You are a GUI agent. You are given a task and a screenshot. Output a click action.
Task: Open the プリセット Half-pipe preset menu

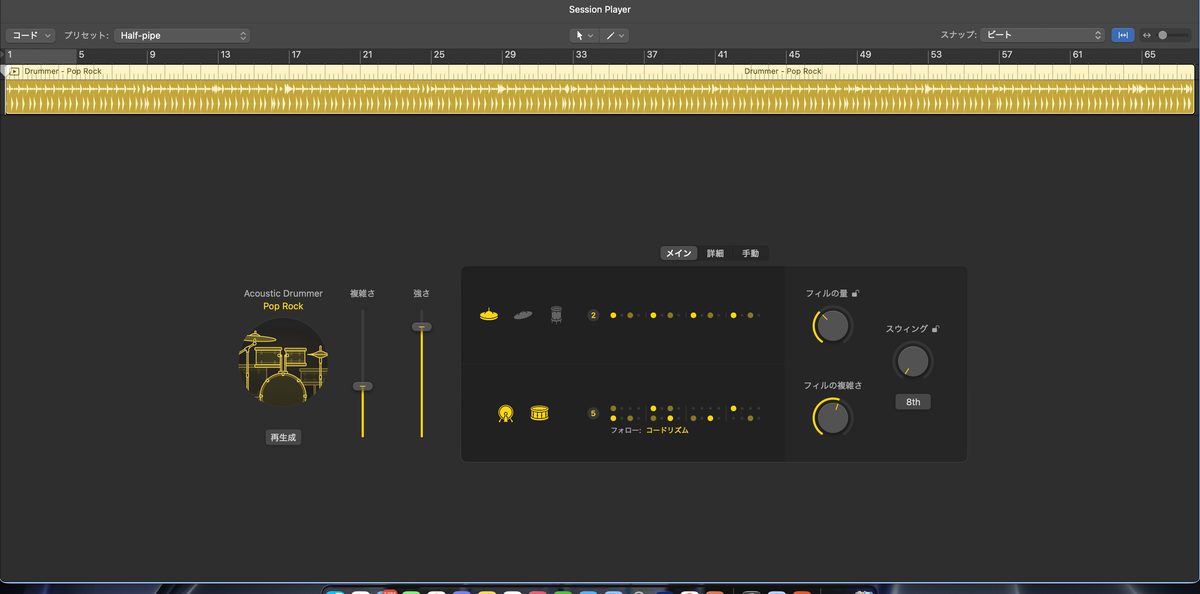[182, 35]
